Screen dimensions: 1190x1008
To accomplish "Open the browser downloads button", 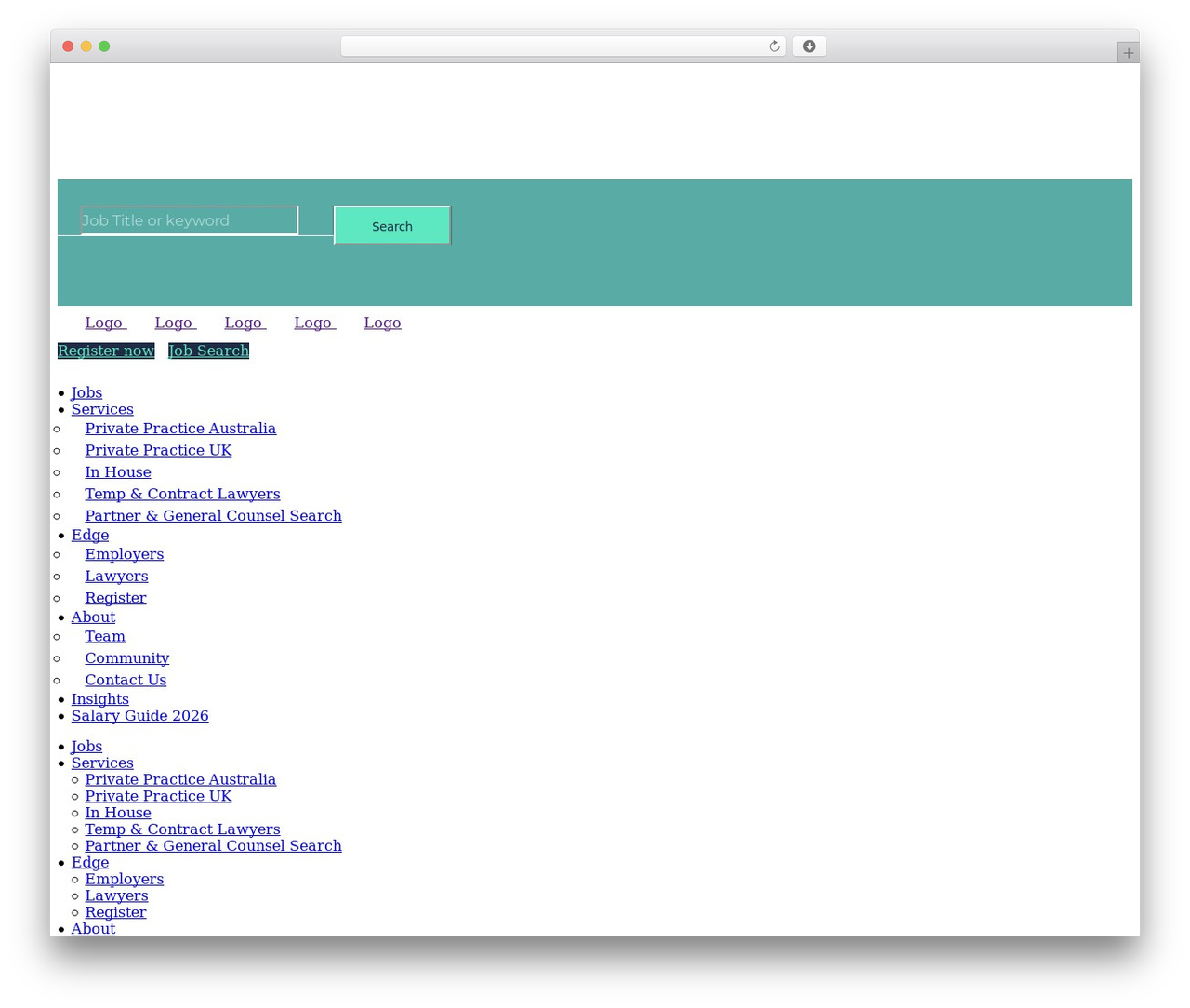I will tap(809, 46).
